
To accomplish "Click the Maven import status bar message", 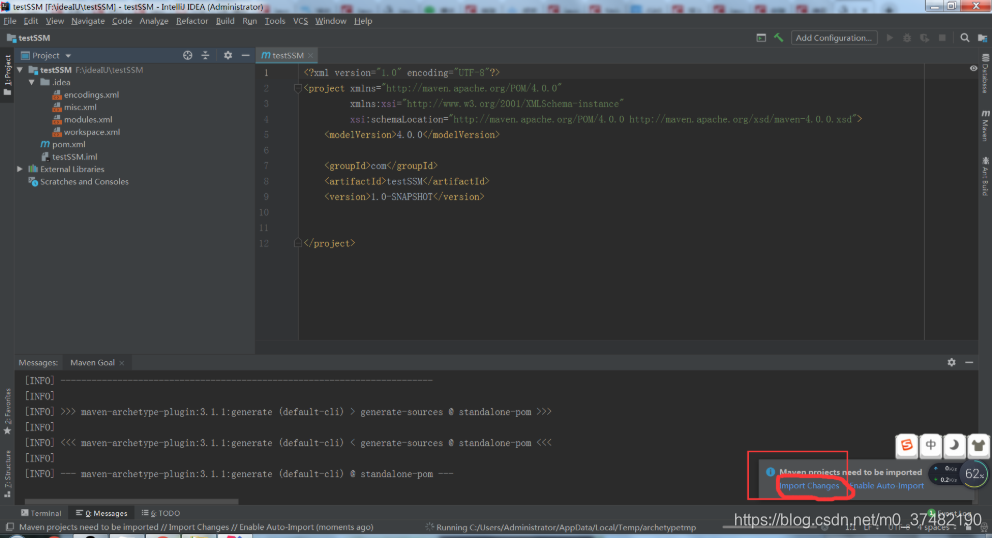I will pyautogui.click(x=196, y=527).
